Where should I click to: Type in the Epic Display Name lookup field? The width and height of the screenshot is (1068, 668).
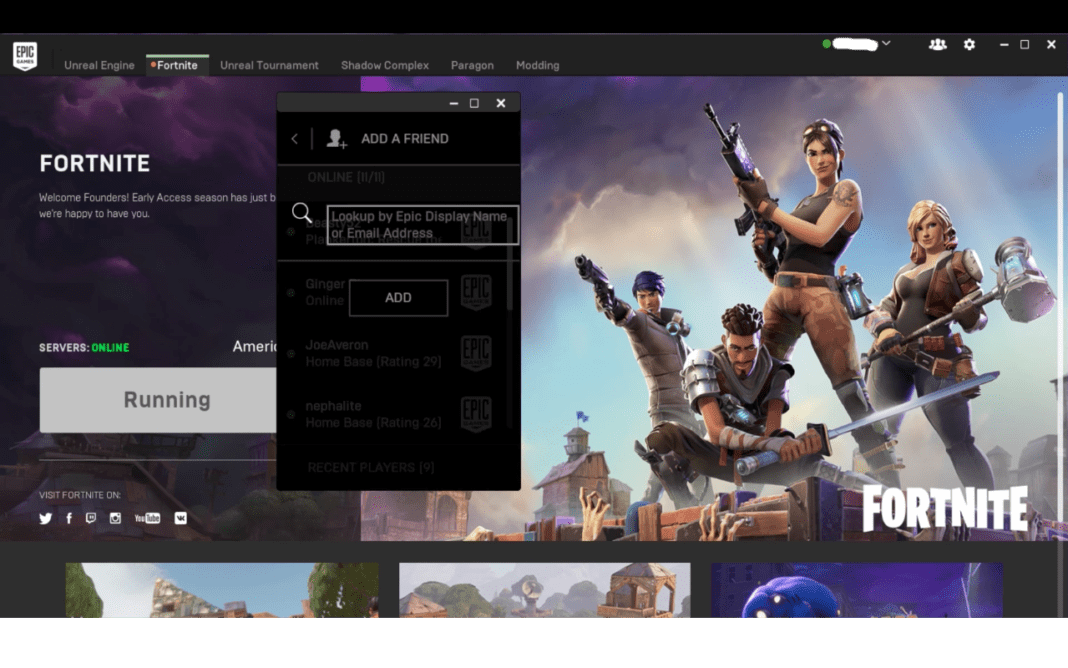[423, 224]
